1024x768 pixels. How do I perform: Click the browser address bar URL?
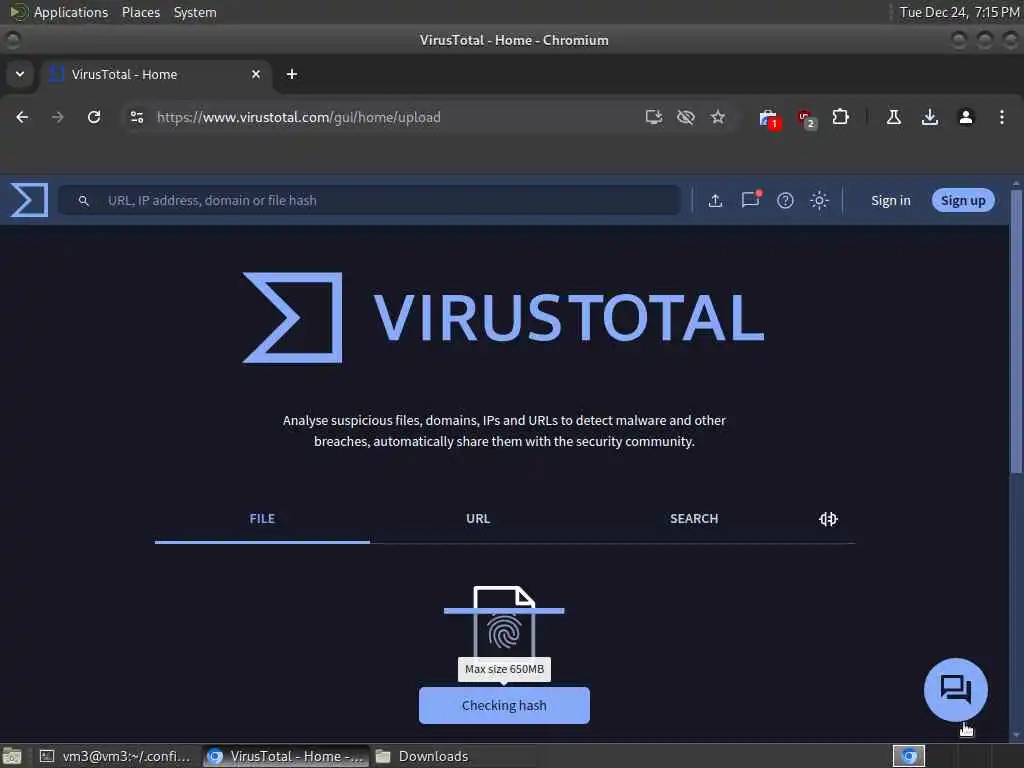click(298, 118)
